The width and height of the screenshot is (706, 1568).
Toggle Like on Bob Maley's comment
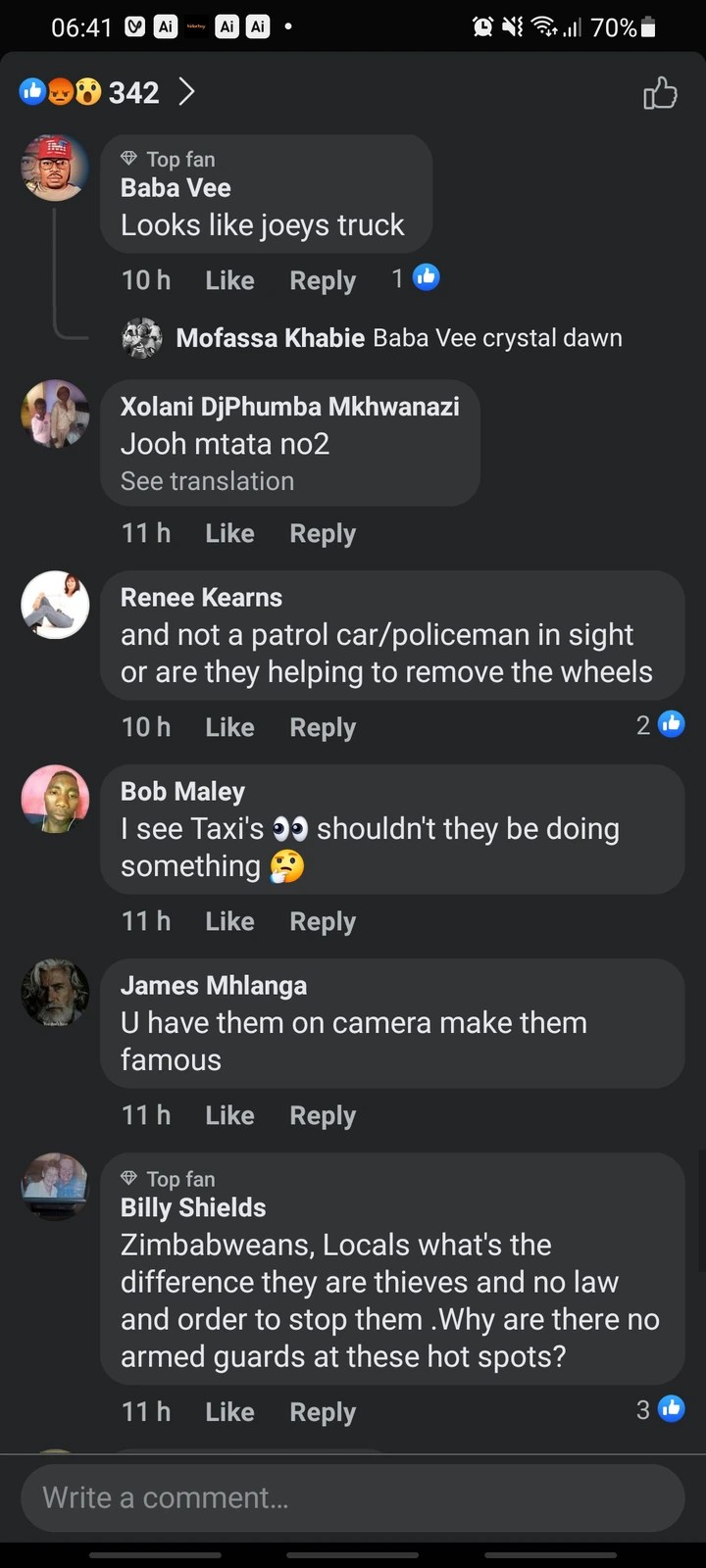[229, 921]
